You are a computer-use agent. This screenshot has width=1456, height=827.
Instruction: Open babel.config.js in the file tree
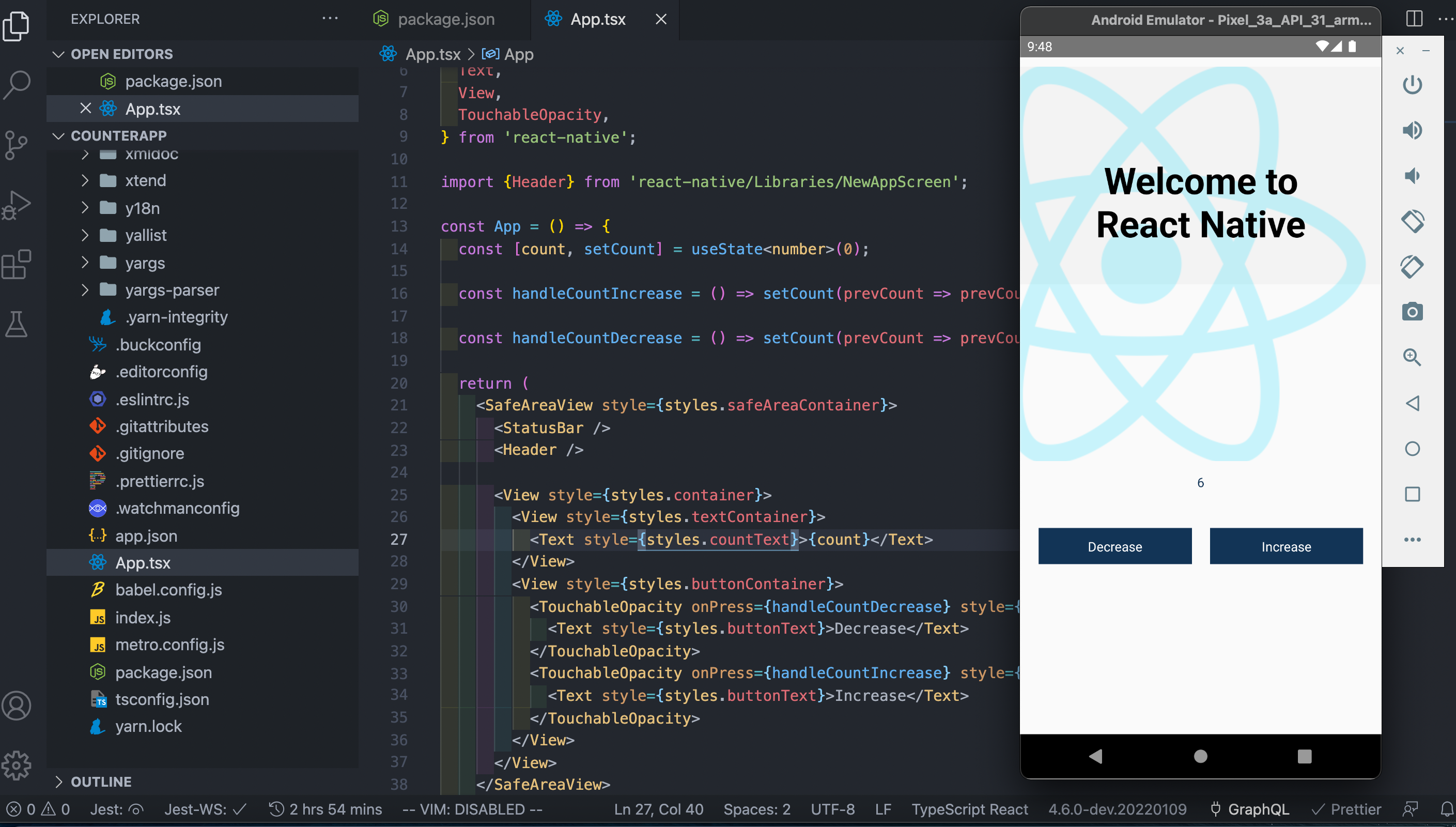coord(168,590)
